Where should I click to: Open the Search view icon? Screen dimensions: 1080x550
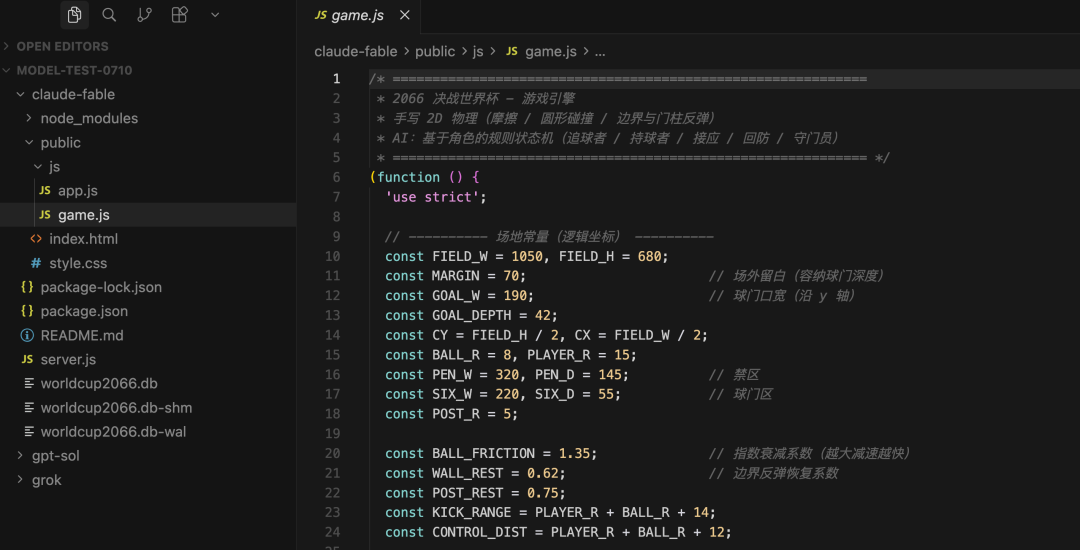point(109,14)
